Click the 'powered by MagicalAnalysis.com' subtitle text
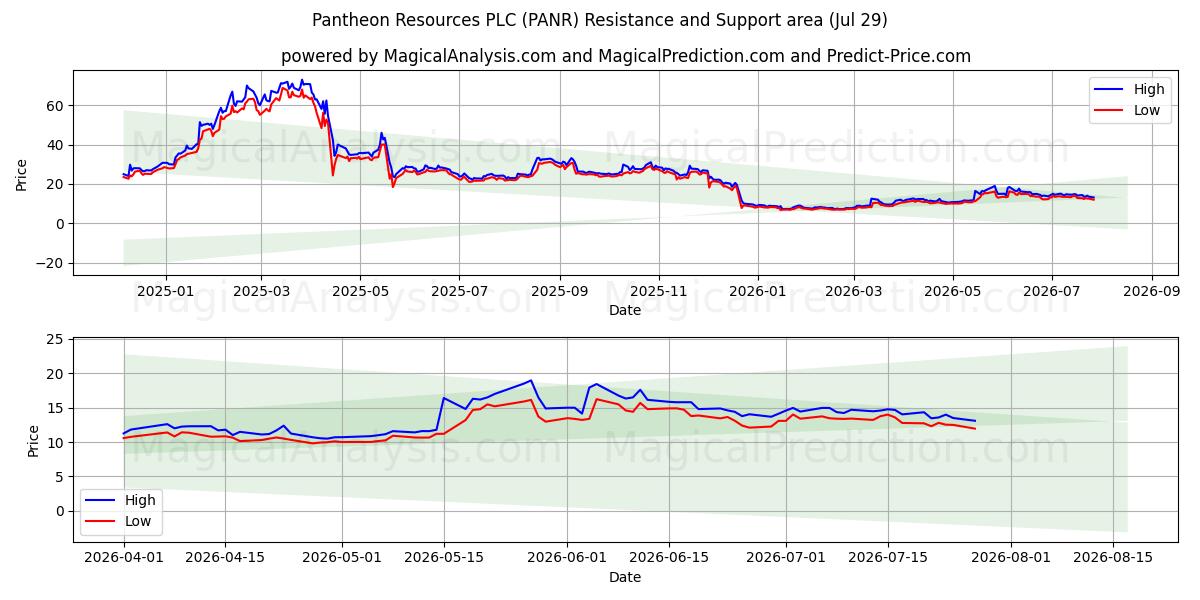1200x600 pixels. [418, 56]
